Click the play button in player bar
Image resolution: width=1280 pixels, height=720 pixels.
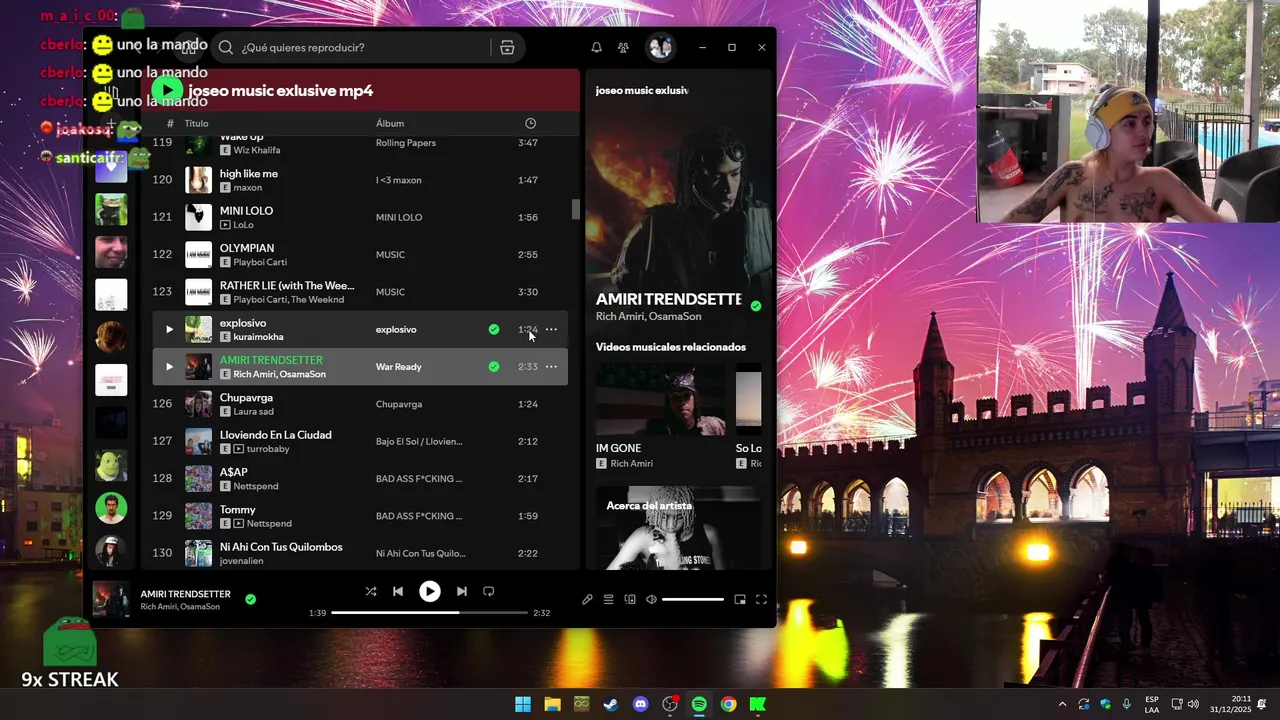click(429, 591)
